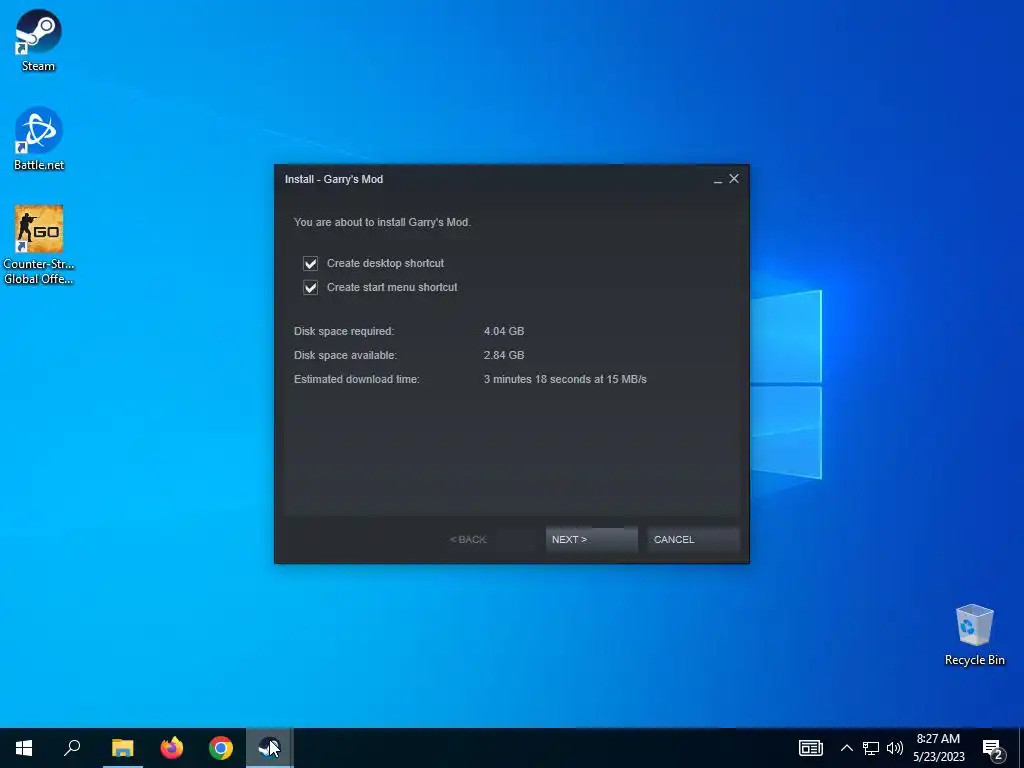
Task: Click 'You are about to install' text
Action: tap(382, 222)
